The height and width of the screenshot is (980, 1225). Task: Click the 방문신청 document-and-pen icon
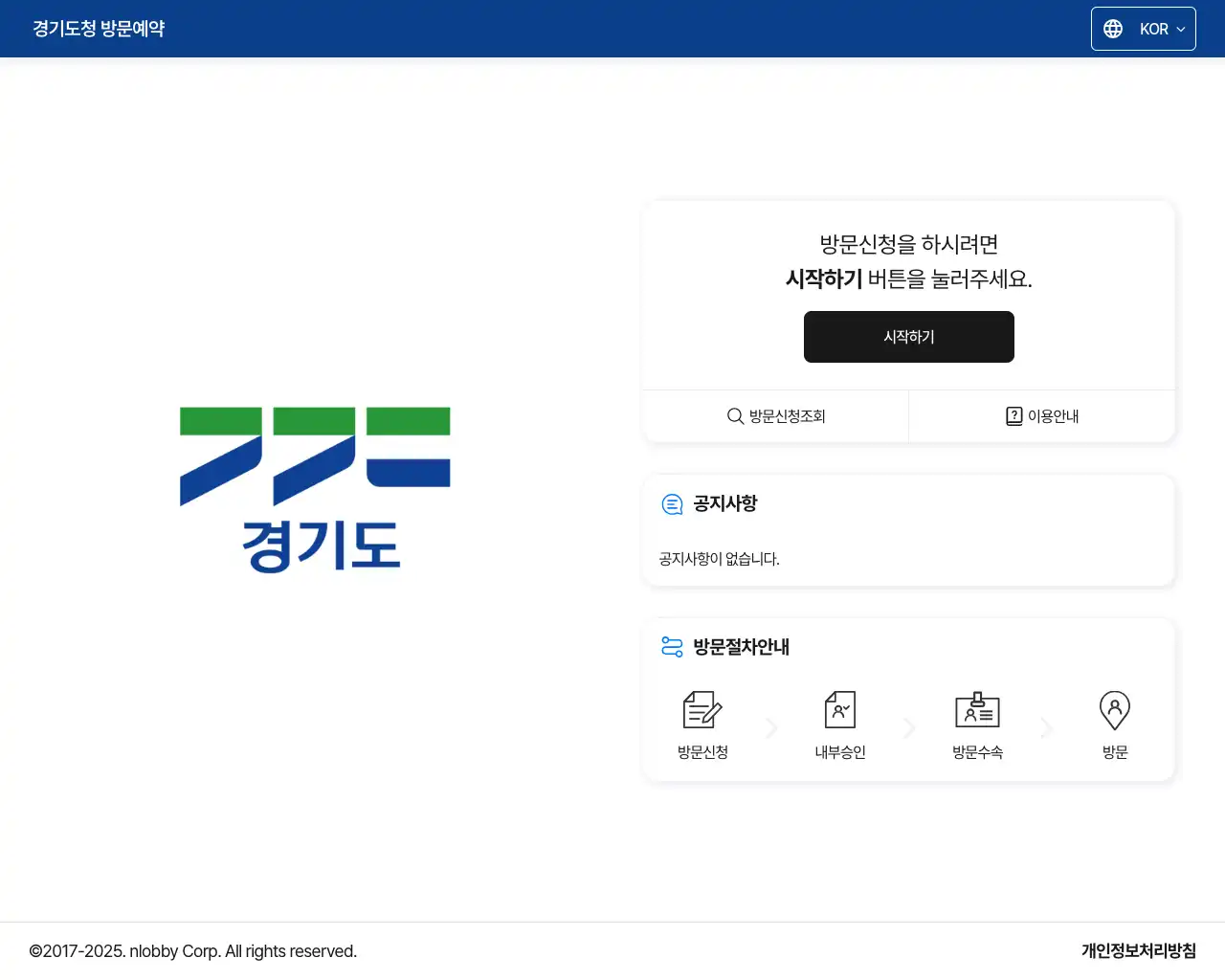[702, 710]
